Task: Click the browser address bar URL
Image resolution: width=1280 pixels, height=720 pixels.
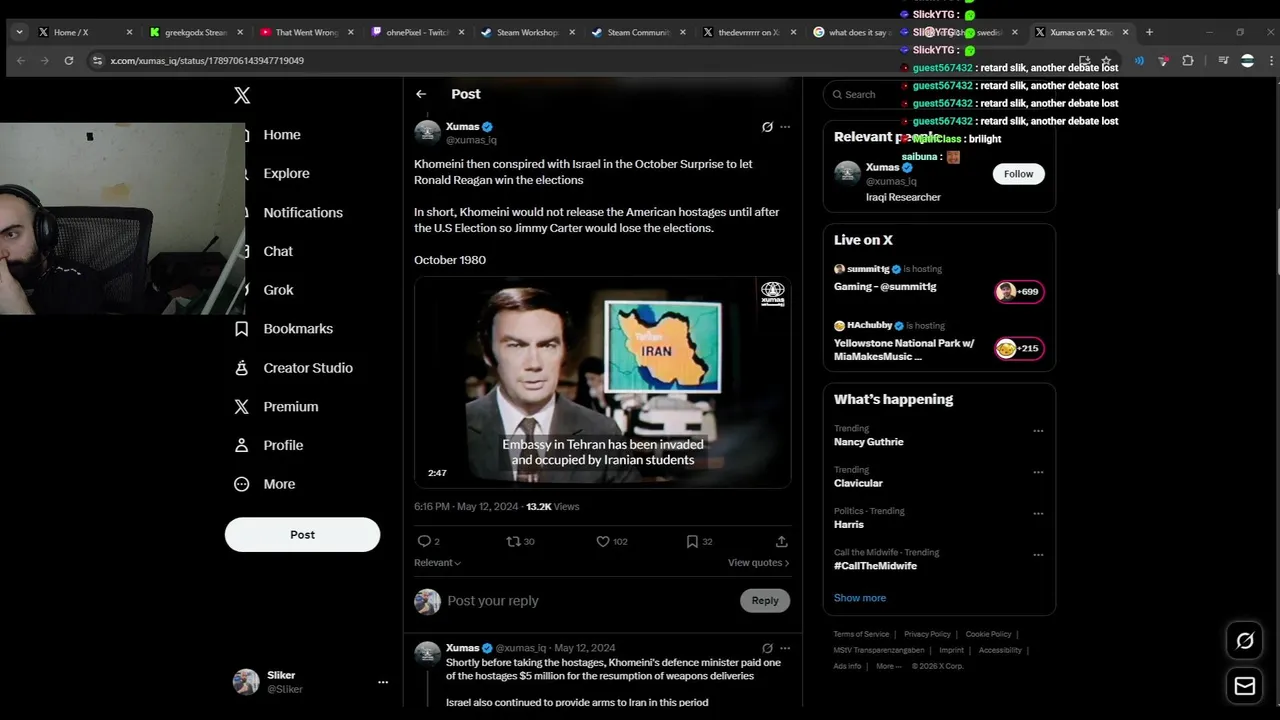Action: coord(207,61)
